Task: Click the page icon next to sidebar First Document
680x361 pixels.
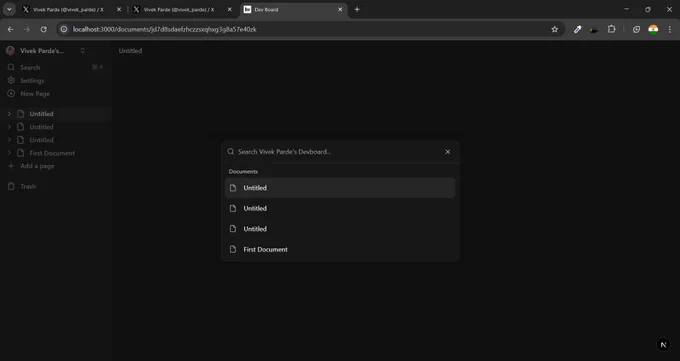Action: coord(20,153)
